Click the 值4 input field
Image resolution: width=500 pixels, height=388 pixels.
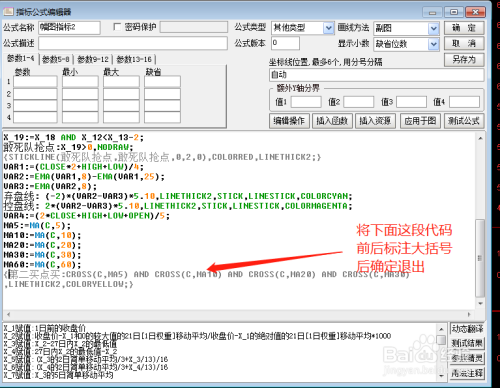[464, 102]
